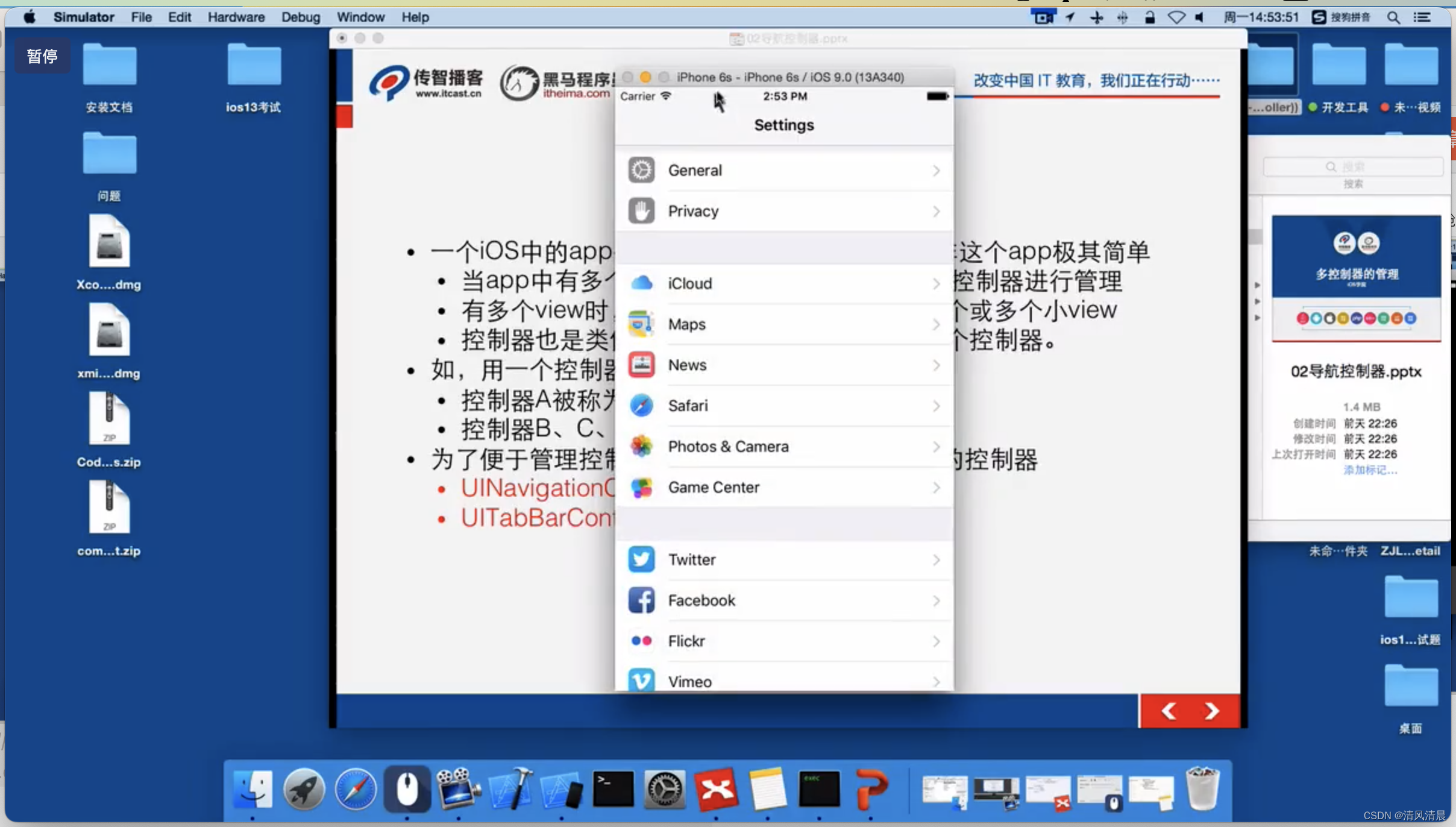Viewport: 1456px width, 827px height.
Task: Open iCloud settings
Action: tap(783, 283)
